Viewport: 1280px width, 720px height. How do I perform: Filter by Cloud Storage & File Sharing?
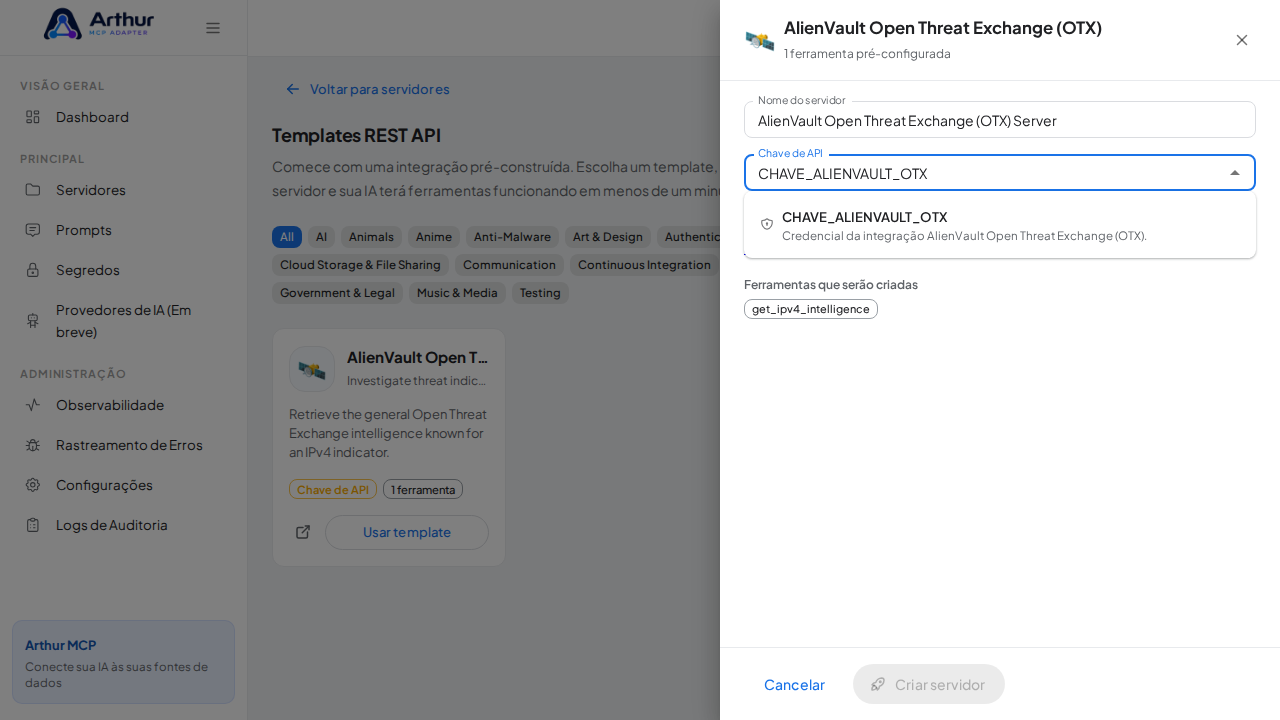pos(360,265)
